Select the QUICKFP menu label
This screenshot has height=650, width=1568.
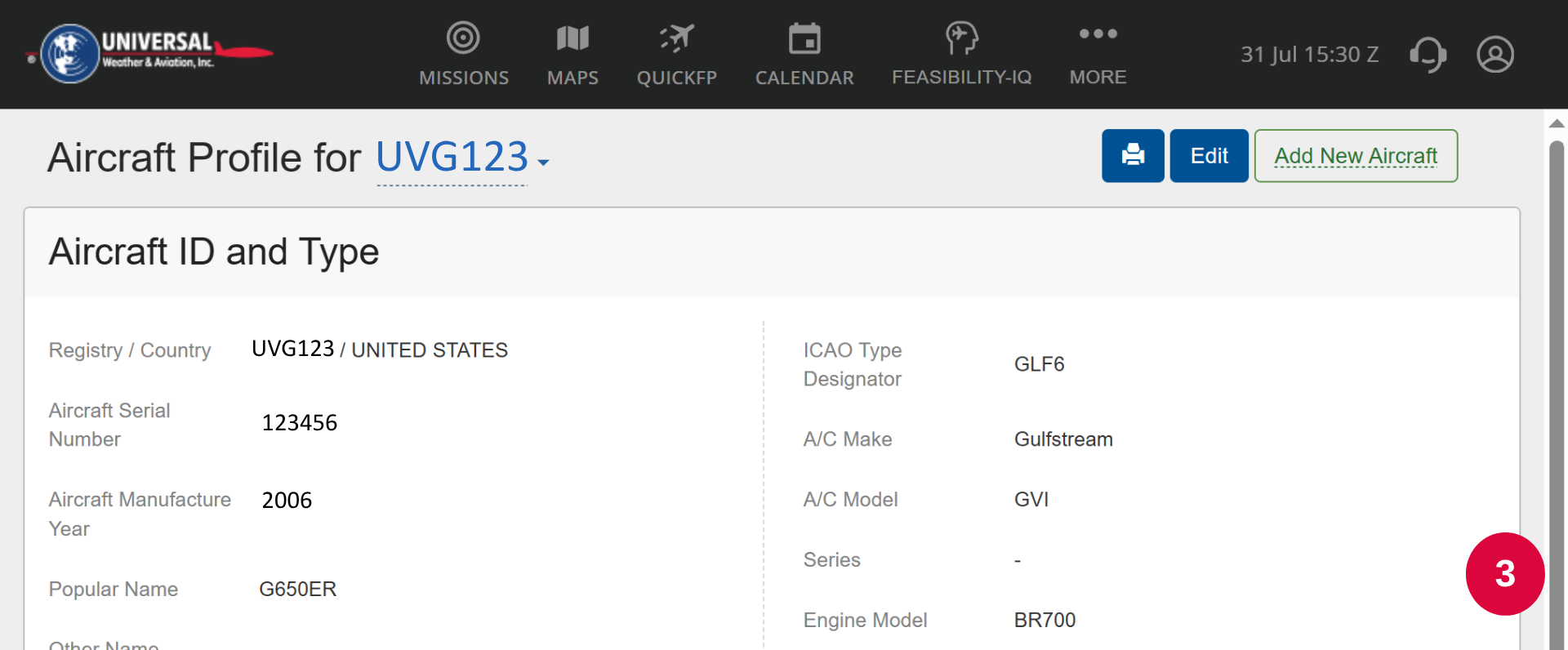(677, 78)
